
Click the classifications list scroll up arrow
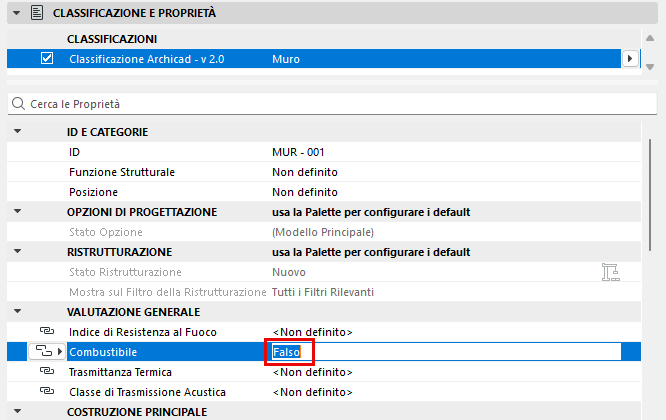[x=650, y=38]
